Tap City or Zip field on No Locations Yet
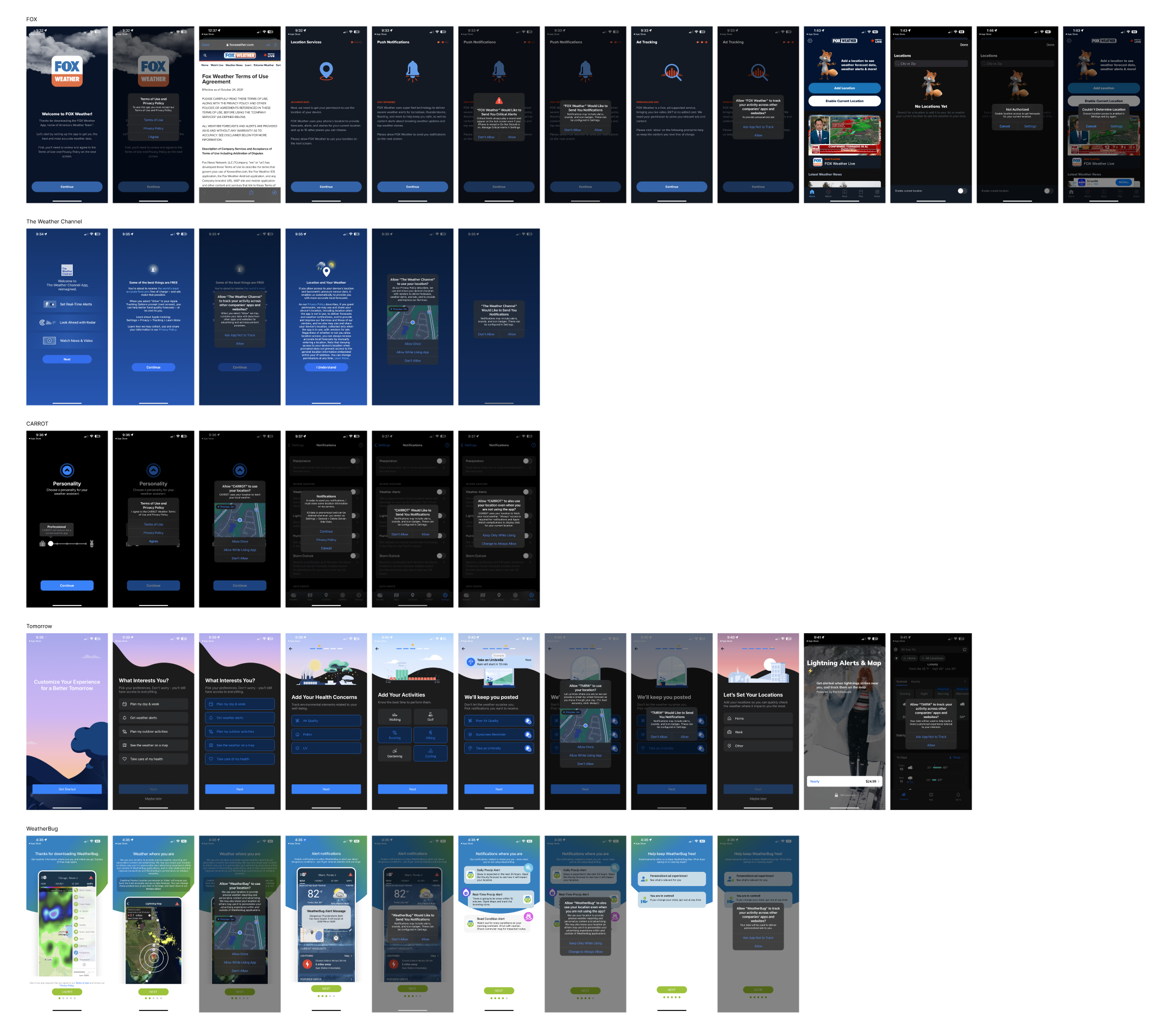Image resolution: width=1171 pixels, height=1036 pixels. 930,64
